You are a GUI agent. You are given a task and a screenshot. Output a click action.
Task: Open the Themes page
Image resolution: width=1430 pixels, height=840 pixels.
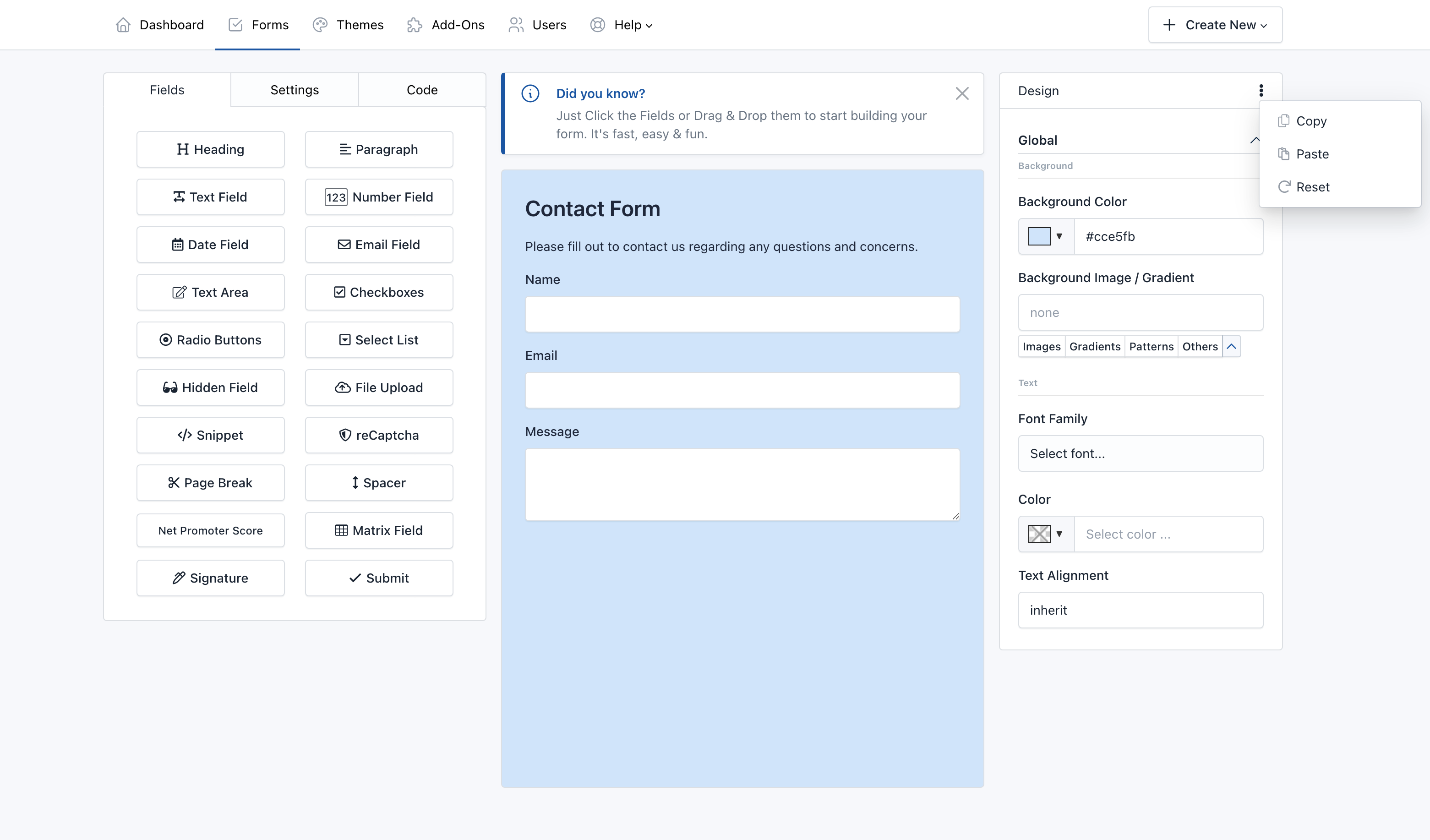pos(348,24)
